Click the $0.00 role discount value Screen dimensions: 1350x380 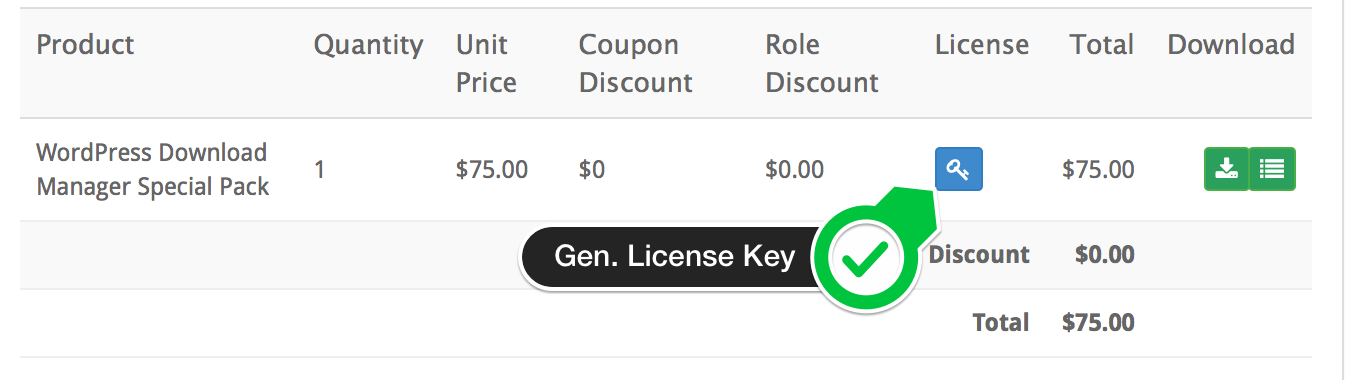(x=795, y=170)
